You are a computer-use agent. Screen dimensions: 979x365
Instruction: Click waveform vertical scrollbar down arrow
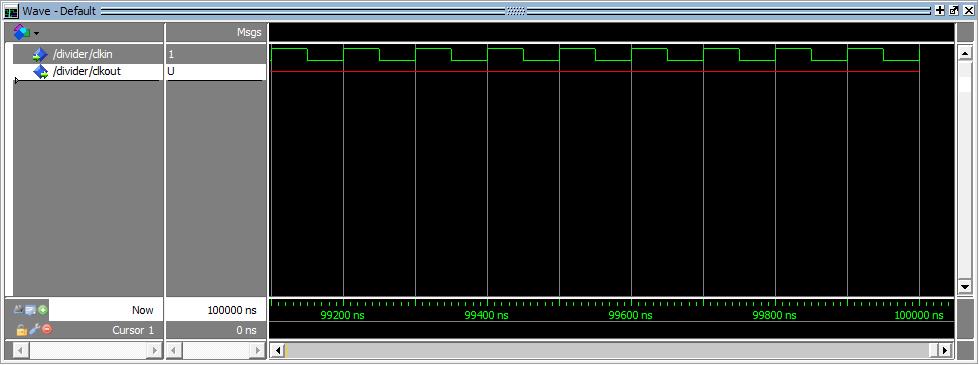[x=965, y=286]
